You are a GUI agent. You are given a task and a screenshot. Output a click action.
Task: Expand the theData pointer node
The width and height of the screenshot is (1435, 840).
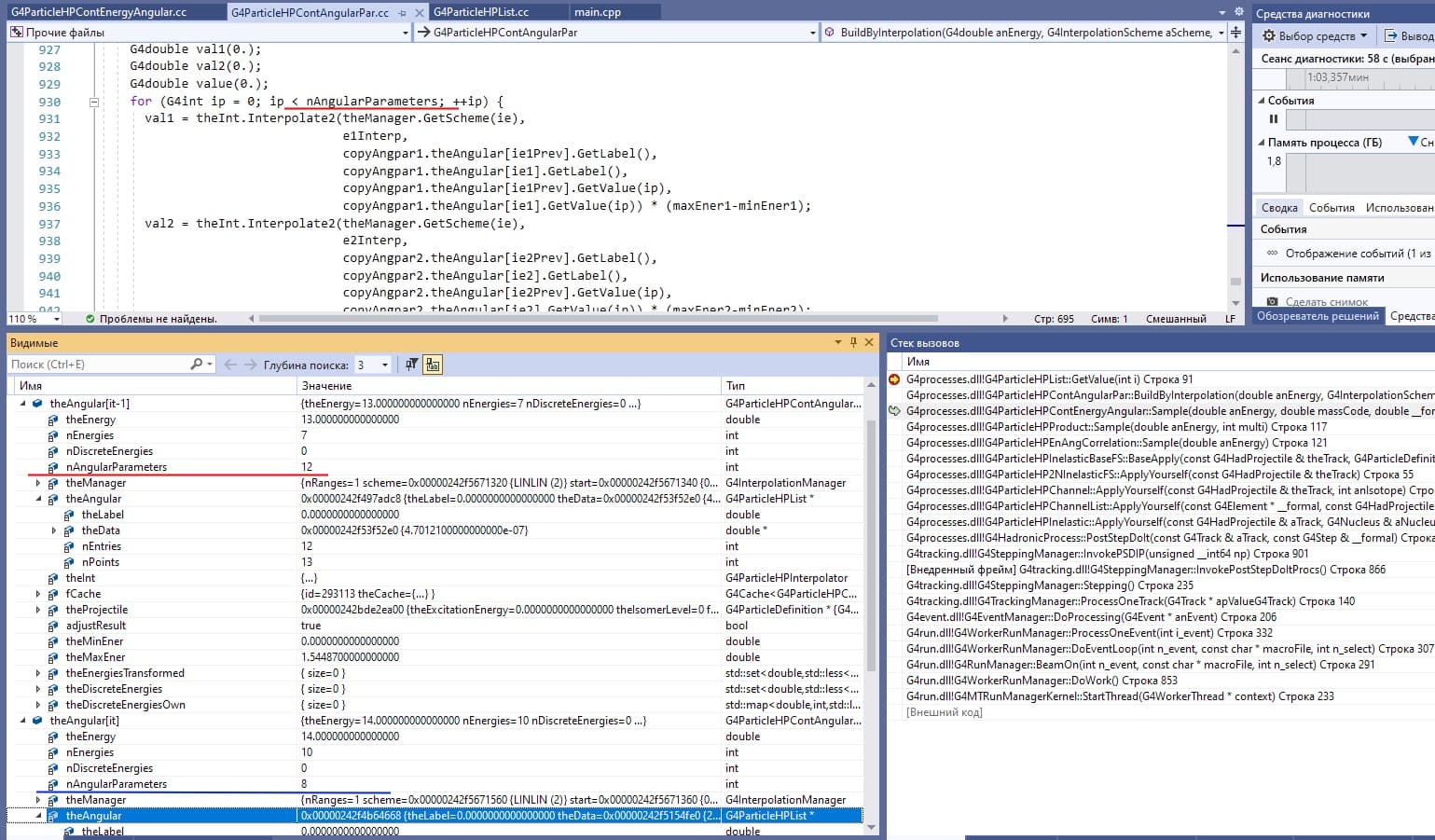click(54, 530)
